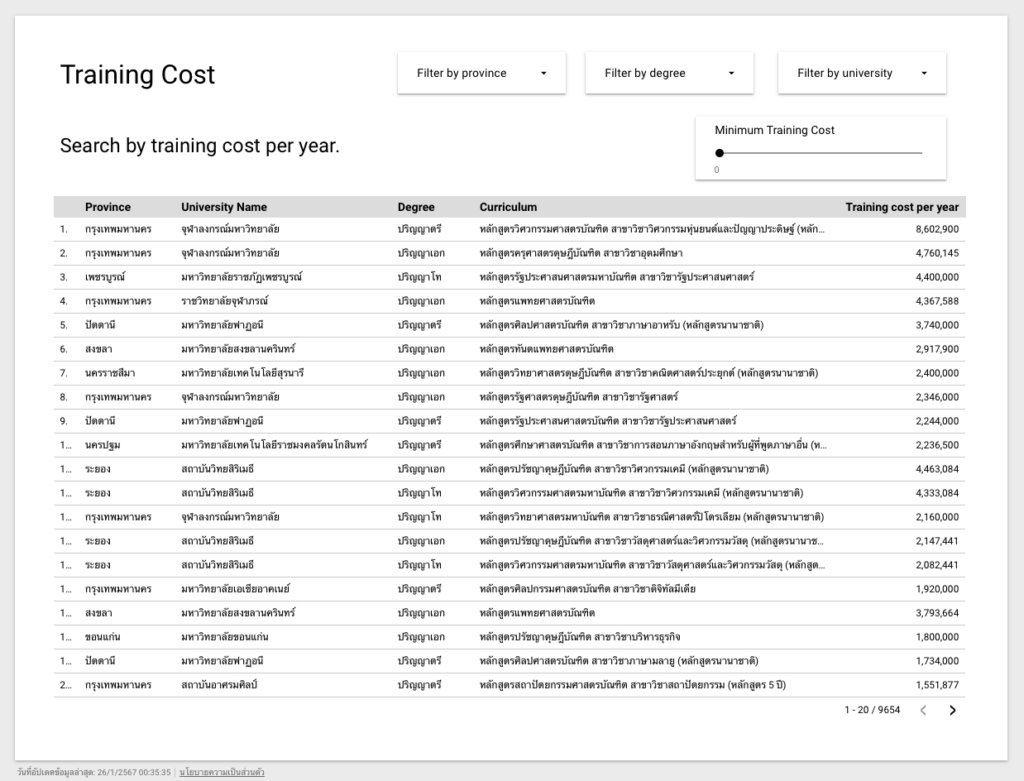Screen dimensions: 1024x781
Task: Select the row with training cost 4,367,588
Action: click(x=509, y=301)
